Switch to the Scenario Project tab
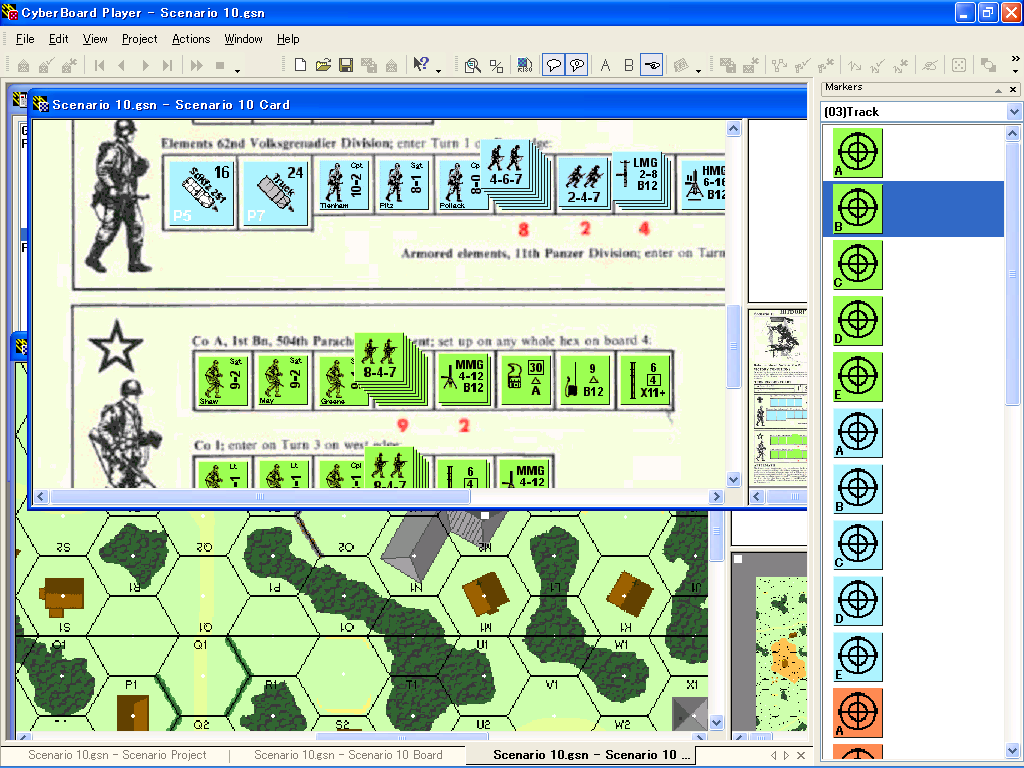1024x768 pixels. (x=117, y=755)
